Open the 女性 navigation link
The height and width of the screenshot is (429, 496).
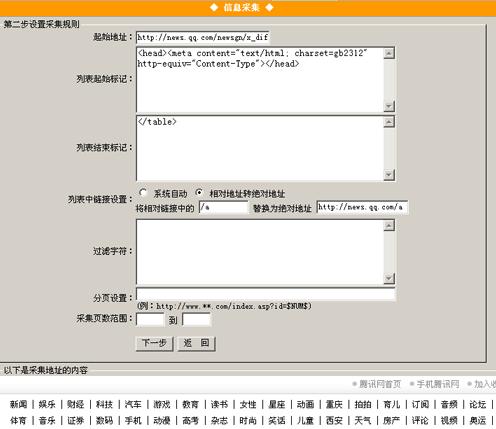tap(248, 404)
